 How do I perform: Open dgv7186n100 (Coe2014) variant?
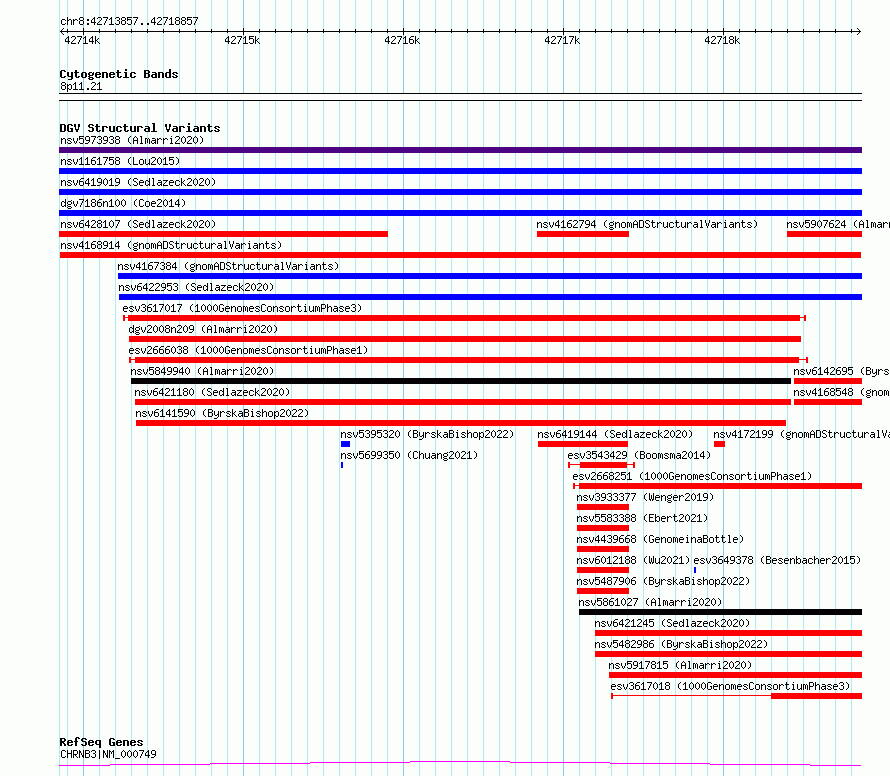click(x=123, y=203)
